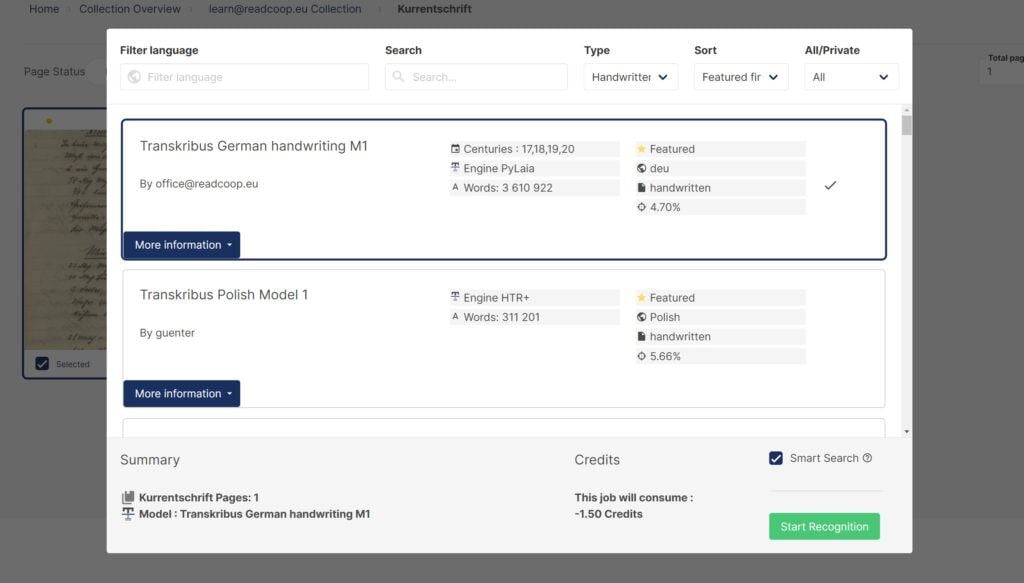Click the Search text input field
This screenshot has width=1024, height=583.
pyautogui.click(x=485, y=77)
